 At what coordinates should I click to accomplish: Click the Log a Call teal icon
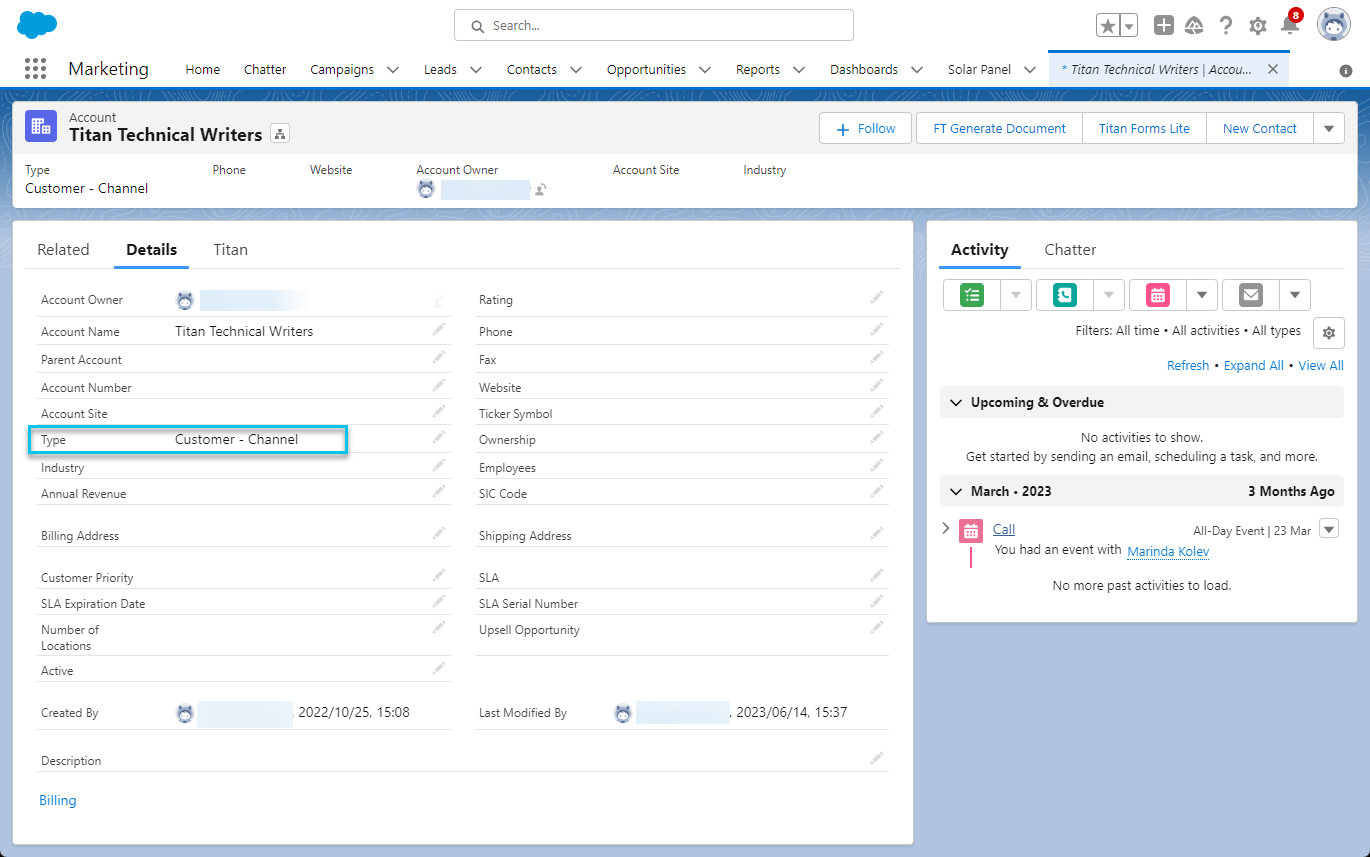(x=1065, y=295)
